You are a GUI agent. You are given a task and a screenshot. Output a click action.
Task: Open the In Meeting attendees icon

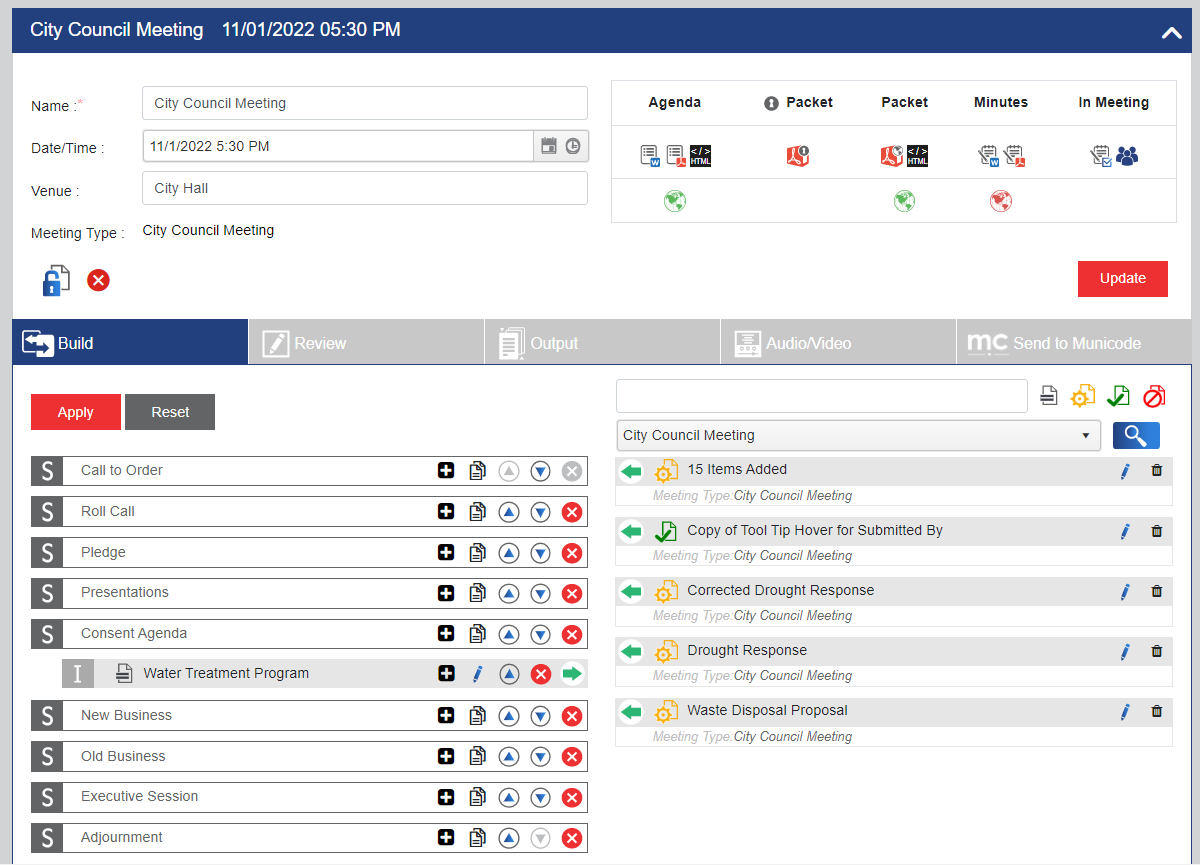(x=1127, y=156)
